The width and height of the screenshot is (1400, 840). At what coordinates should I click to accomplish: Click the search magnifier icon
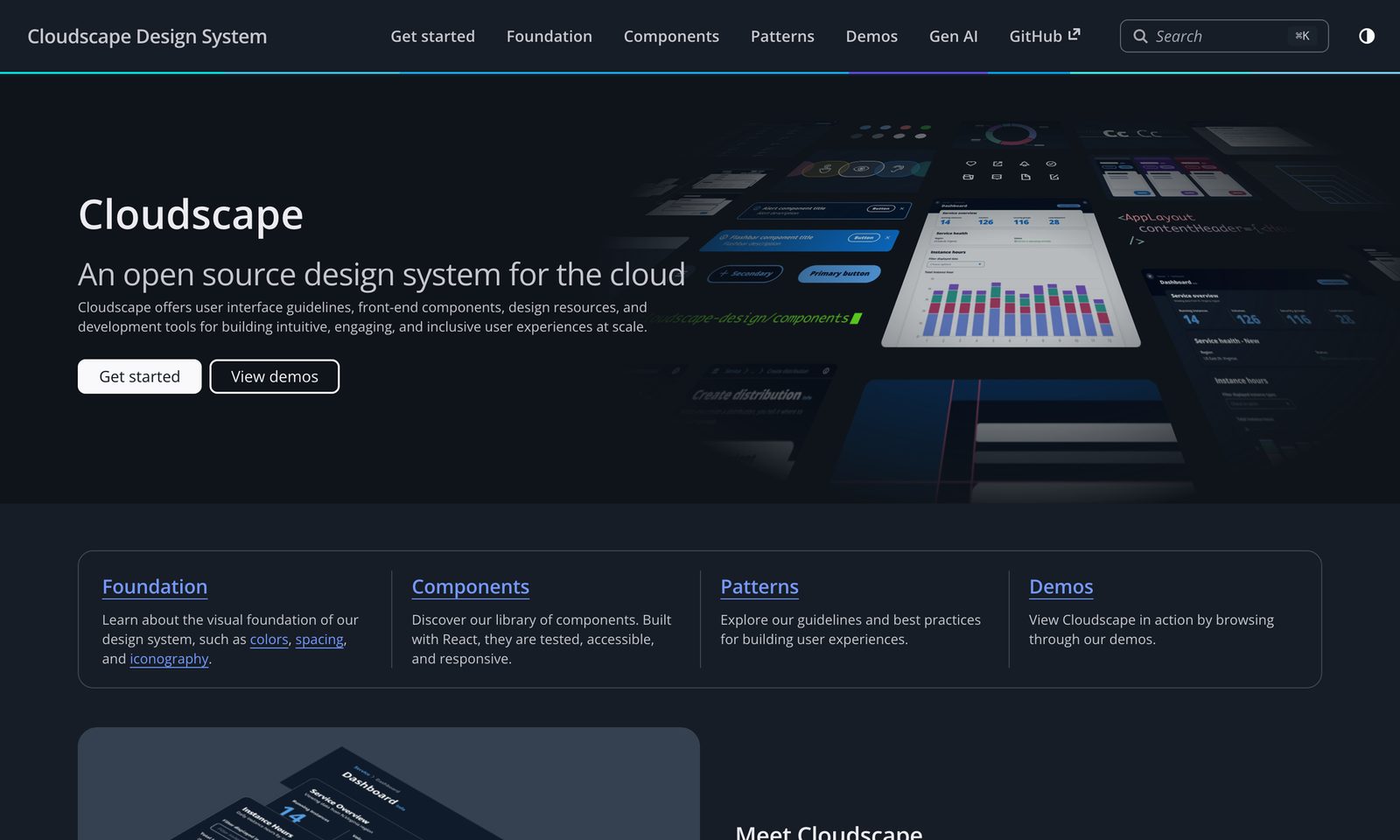point(1140,36)
